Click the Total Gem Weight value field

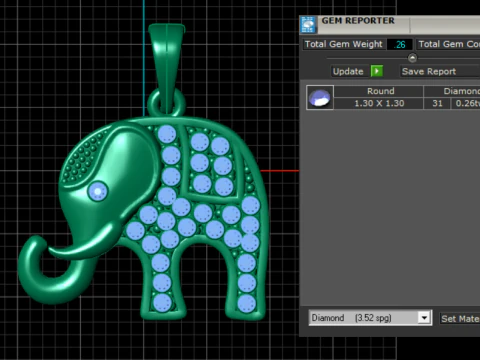400,44
